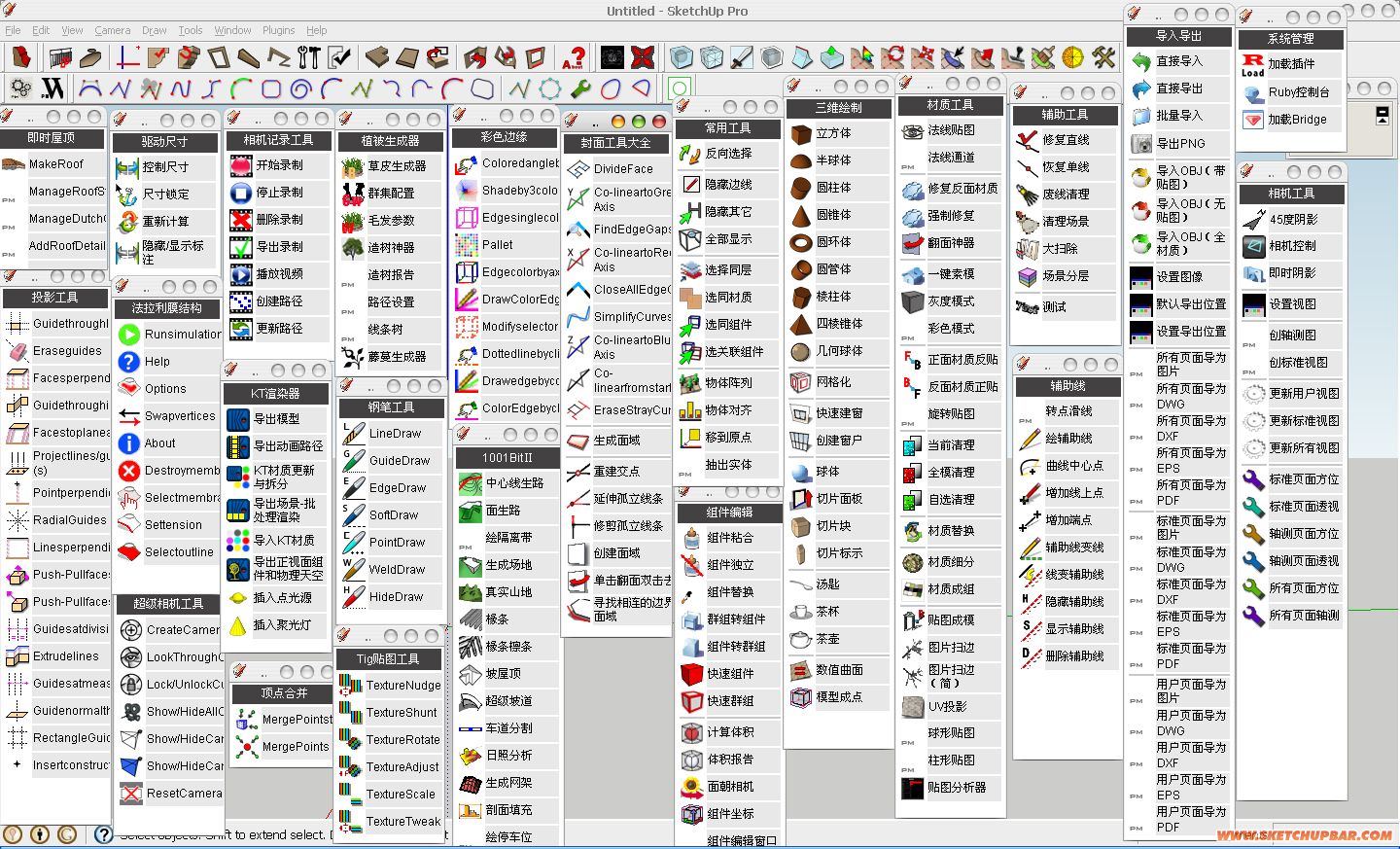Open the Plugins menu
The width and height of the screenshot is (1400, 849).
click(x=279, y=30)
